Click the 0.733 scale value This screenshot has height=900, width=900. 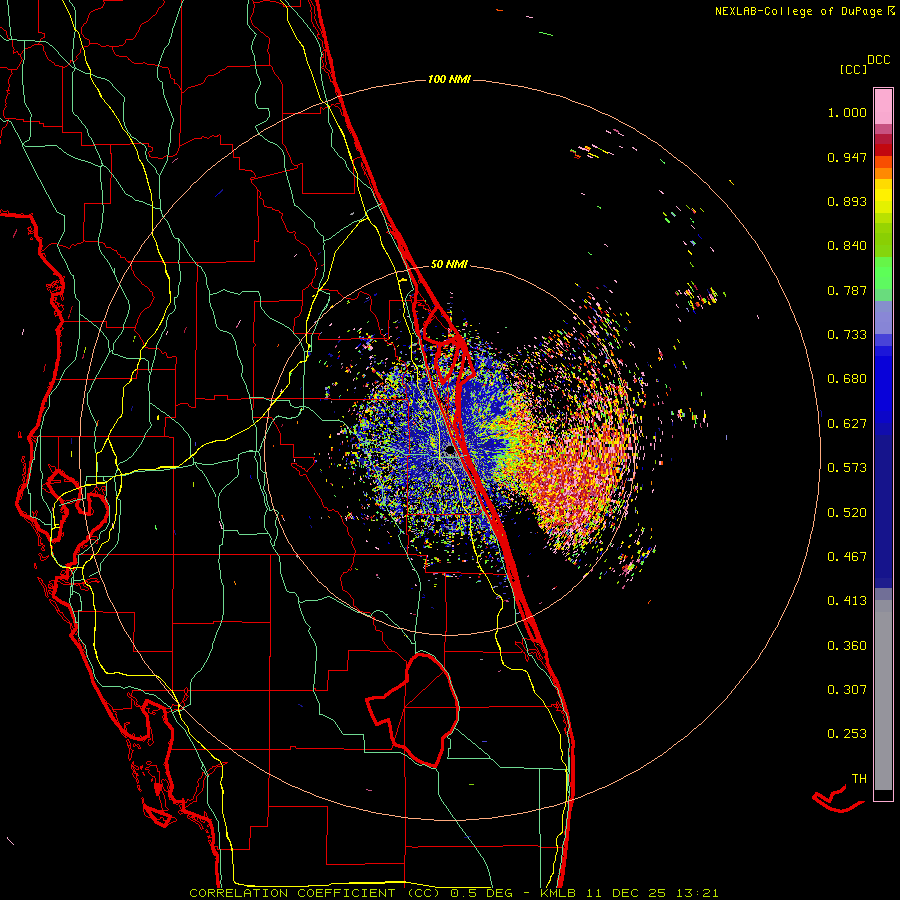click(847, 335)
